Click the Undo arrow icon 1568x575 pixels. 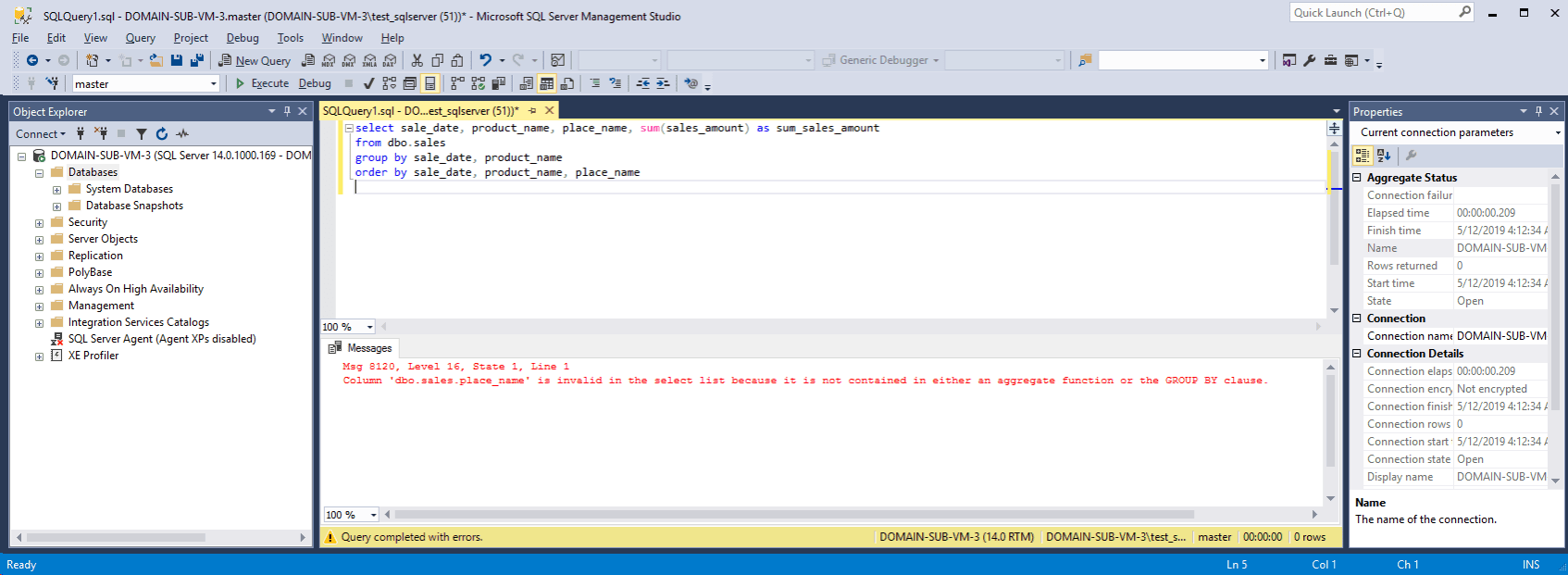(x=486, y=60)
